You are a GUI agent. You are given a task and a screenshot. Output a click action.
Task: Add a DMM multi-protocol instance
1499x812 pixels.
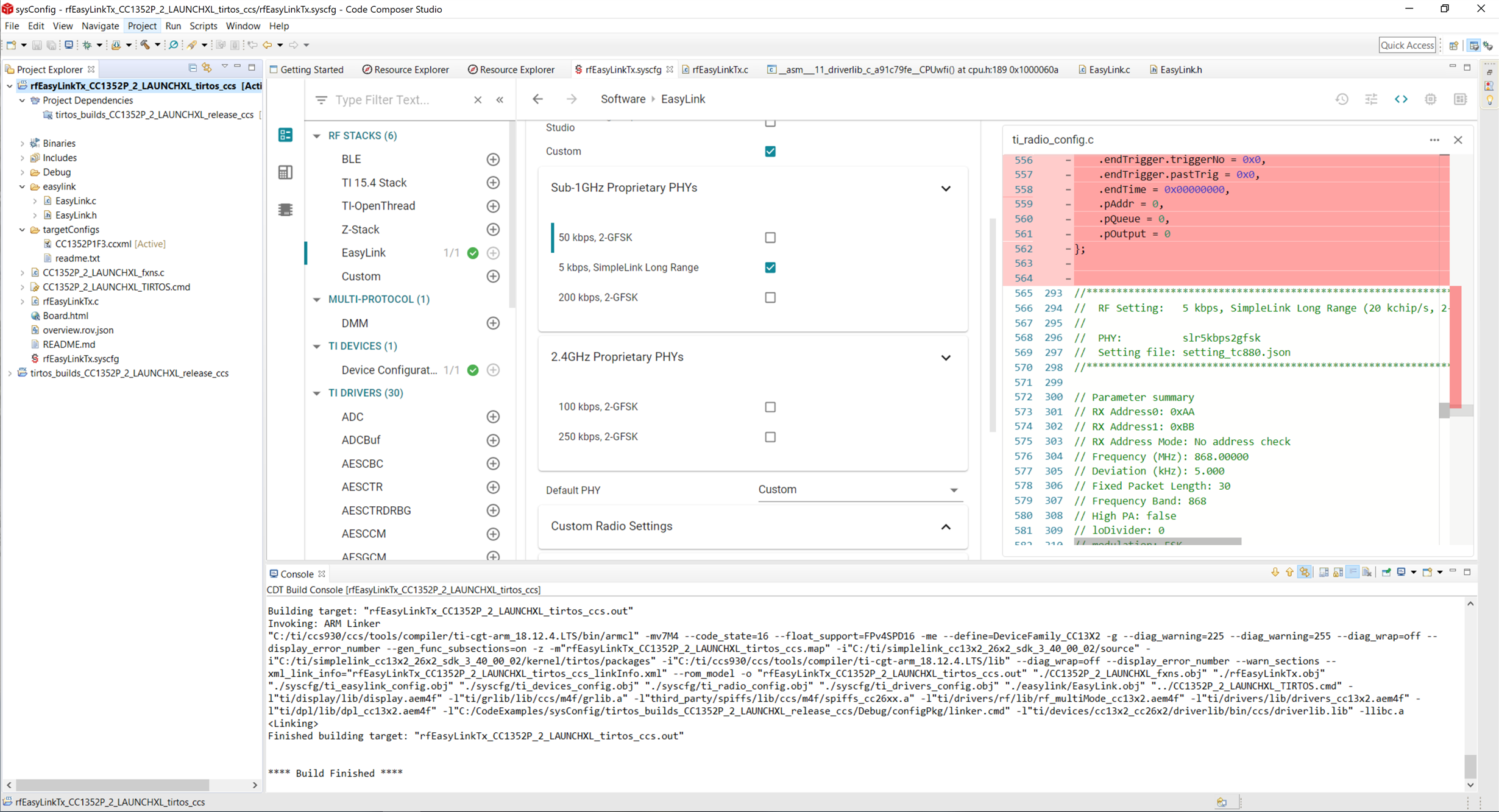(x=493, y=323)
